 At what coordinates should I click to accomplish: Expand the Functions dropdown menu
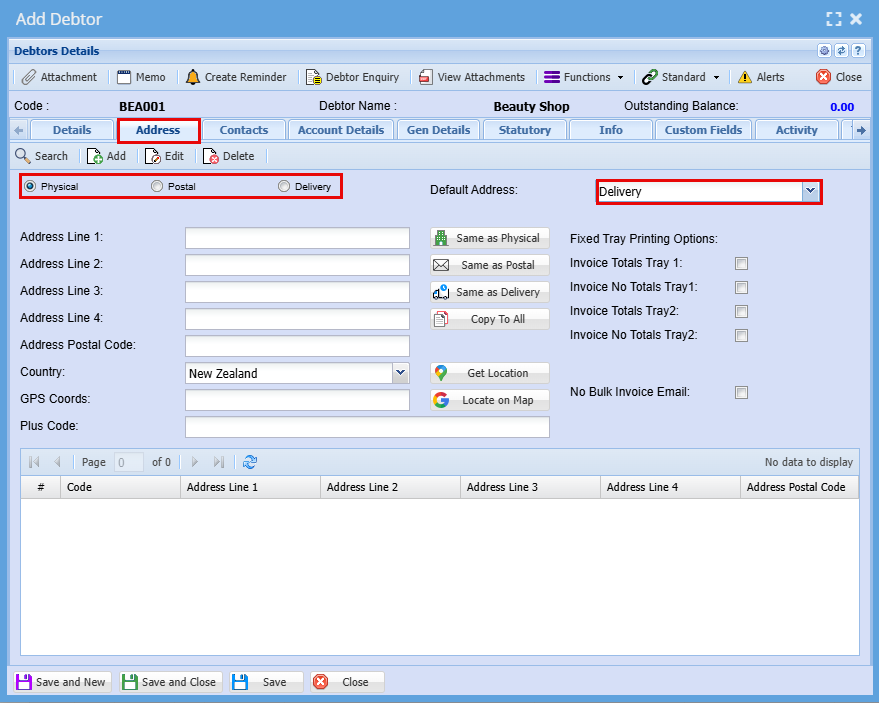583,77
